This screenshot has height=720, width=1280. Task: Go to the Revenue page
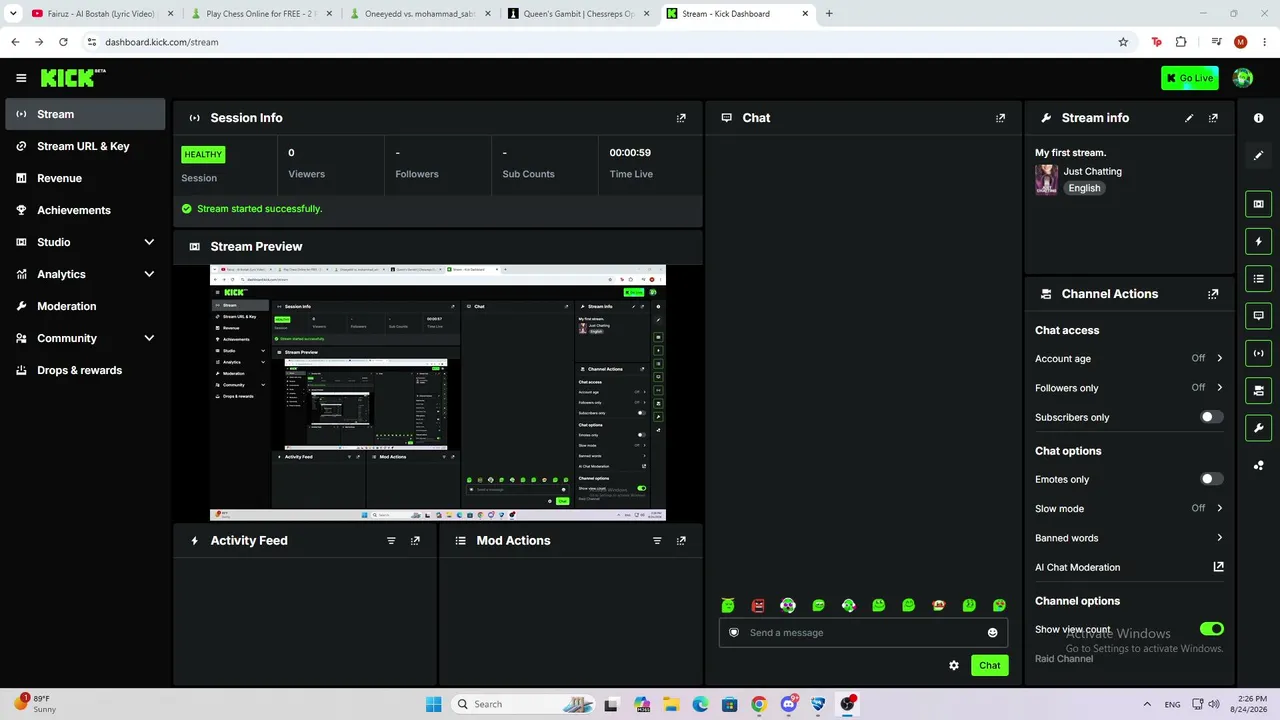tap(85, 178)
